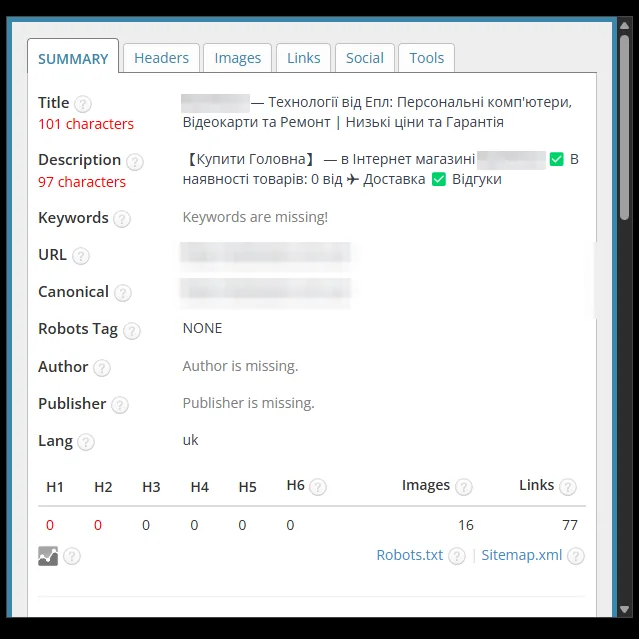Click the help icon next to URL
Screen dimensions: 639x639
81,256
